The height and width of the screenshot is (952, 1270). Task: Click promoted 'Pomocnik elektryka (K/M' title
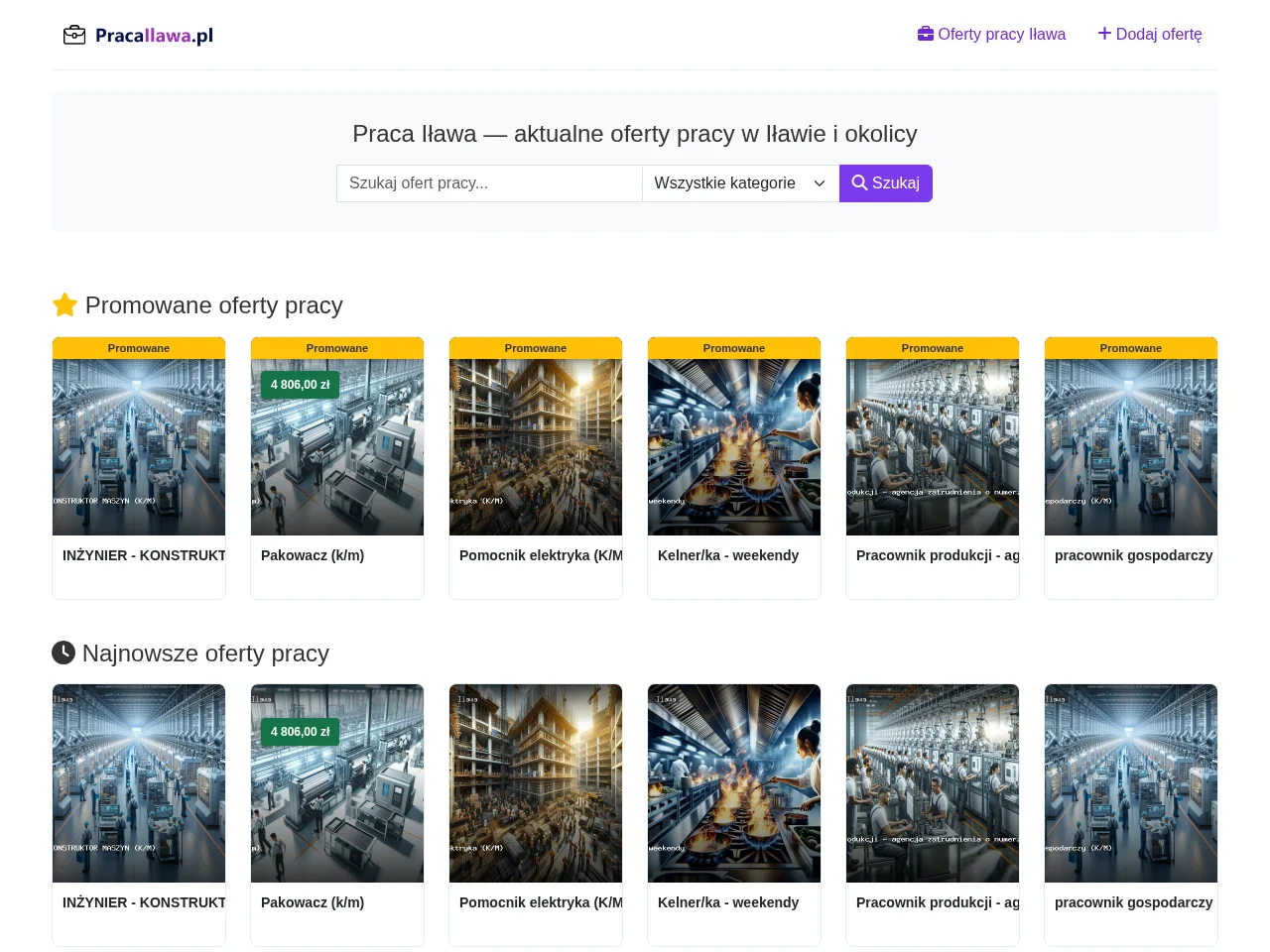(541, 555)
